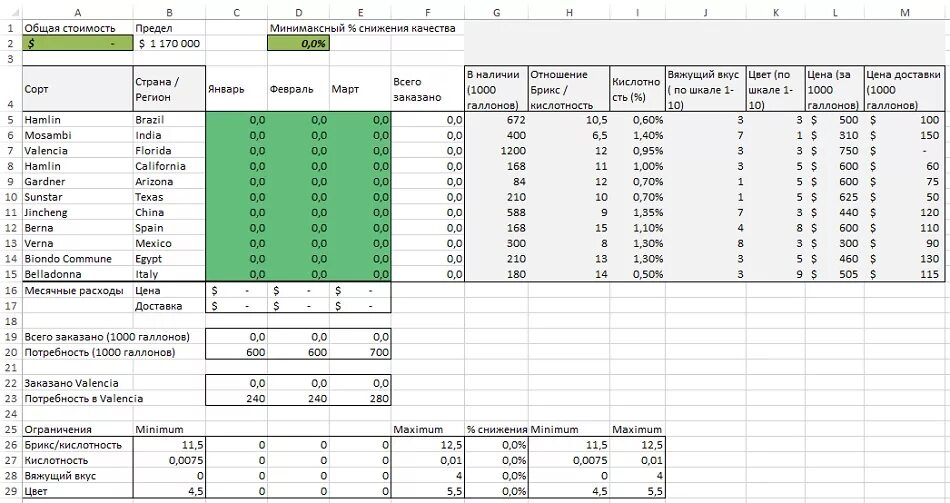Select row 4 header
This screenshot has height=503, width=950.
[10, 89]
